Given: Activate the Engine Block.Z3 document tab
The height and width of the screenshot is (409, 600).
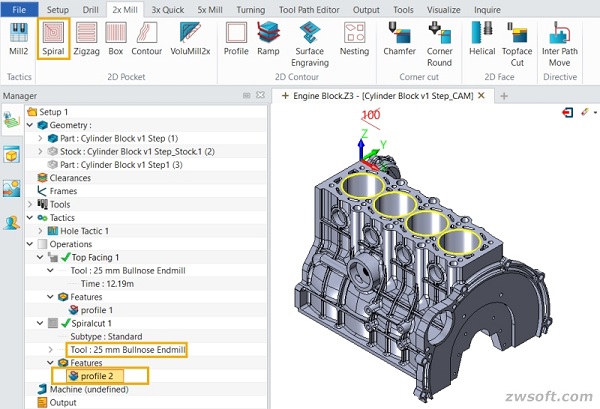Looking at the screenshot, I should tap(383, 96).
